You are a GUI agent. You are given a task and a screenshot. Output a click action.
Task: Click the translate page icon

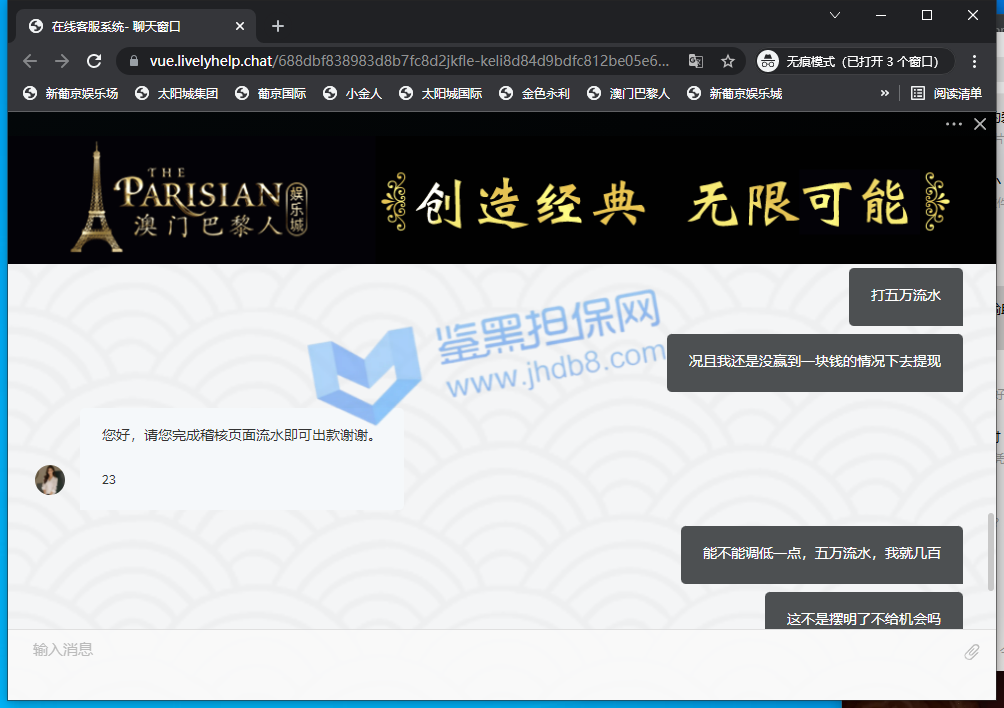point(696,61)
